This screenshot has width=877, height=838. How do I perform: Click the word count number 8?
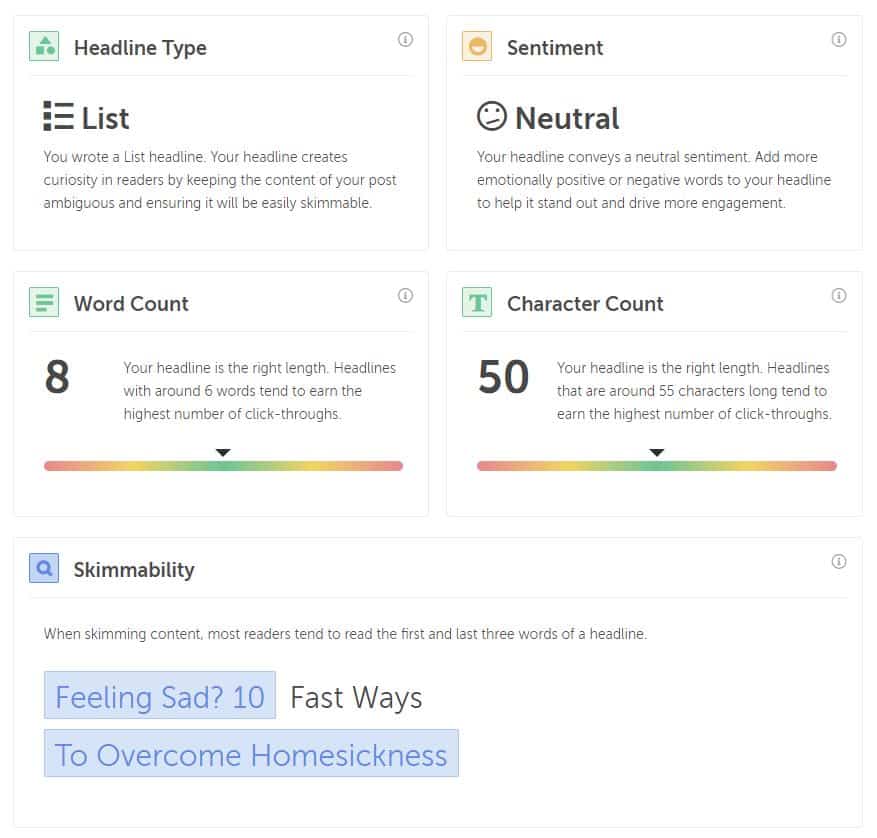(x=57, y=377)
